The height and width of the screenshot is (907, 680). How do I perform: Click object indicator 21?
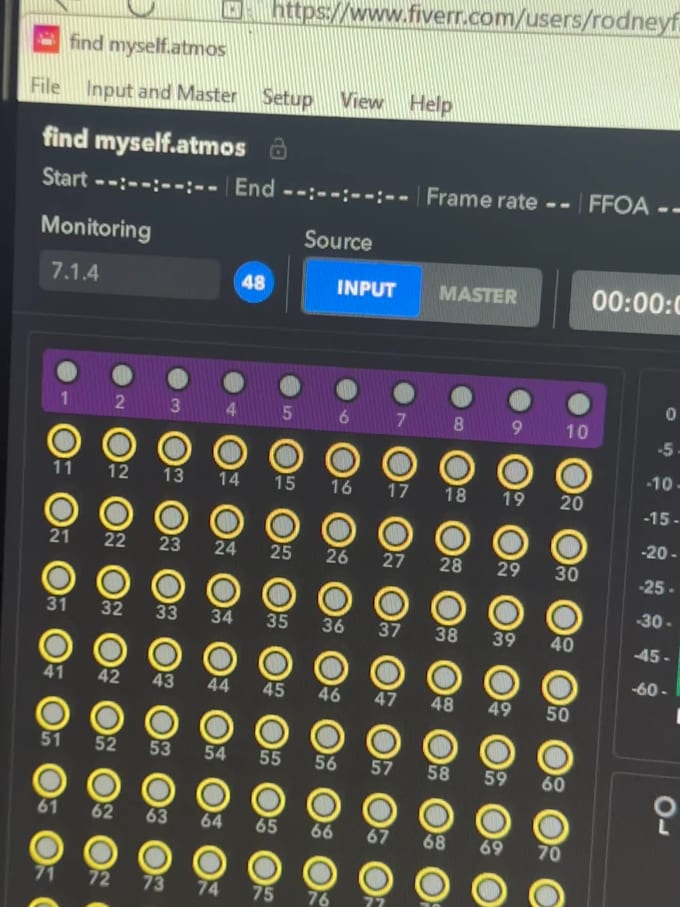[x=61, y=510]
